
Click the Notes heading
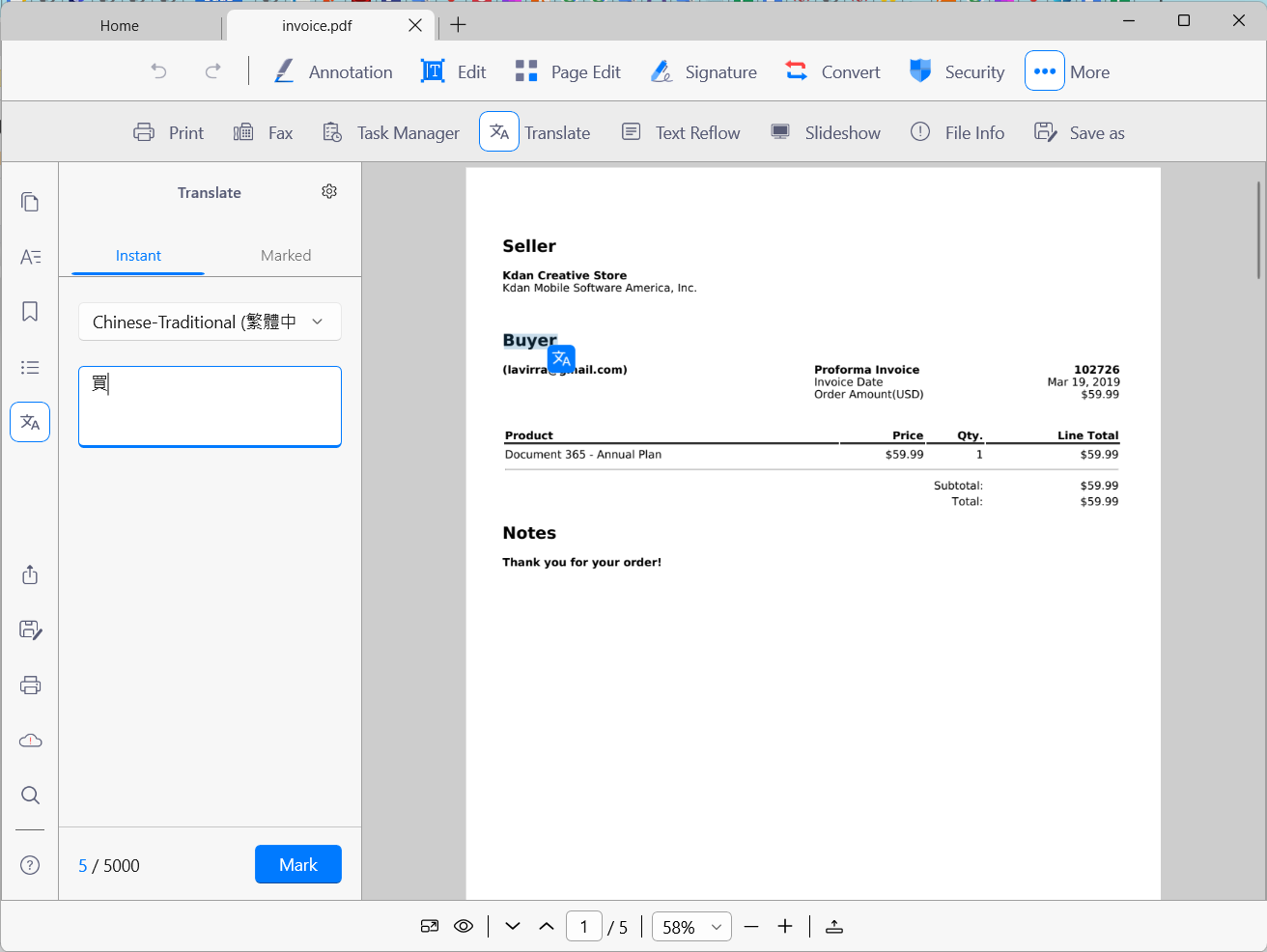[x=529, y=533]
